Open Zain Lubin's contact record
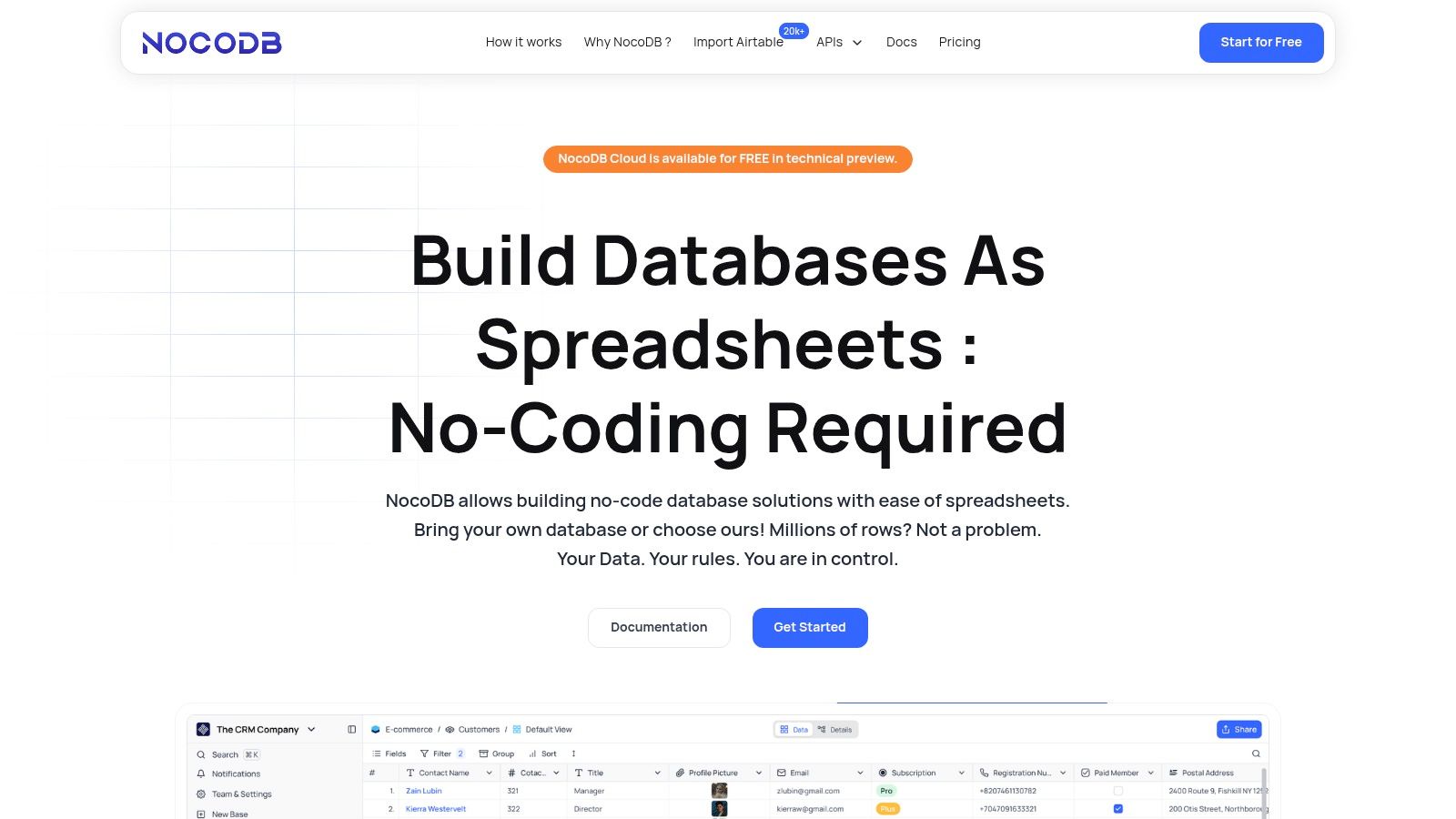 (x=423, y=791)
